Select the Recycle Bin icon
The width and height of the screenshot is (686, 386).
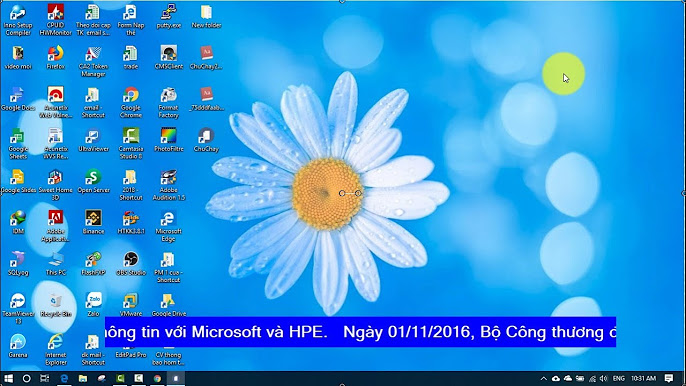coord(56,305)
